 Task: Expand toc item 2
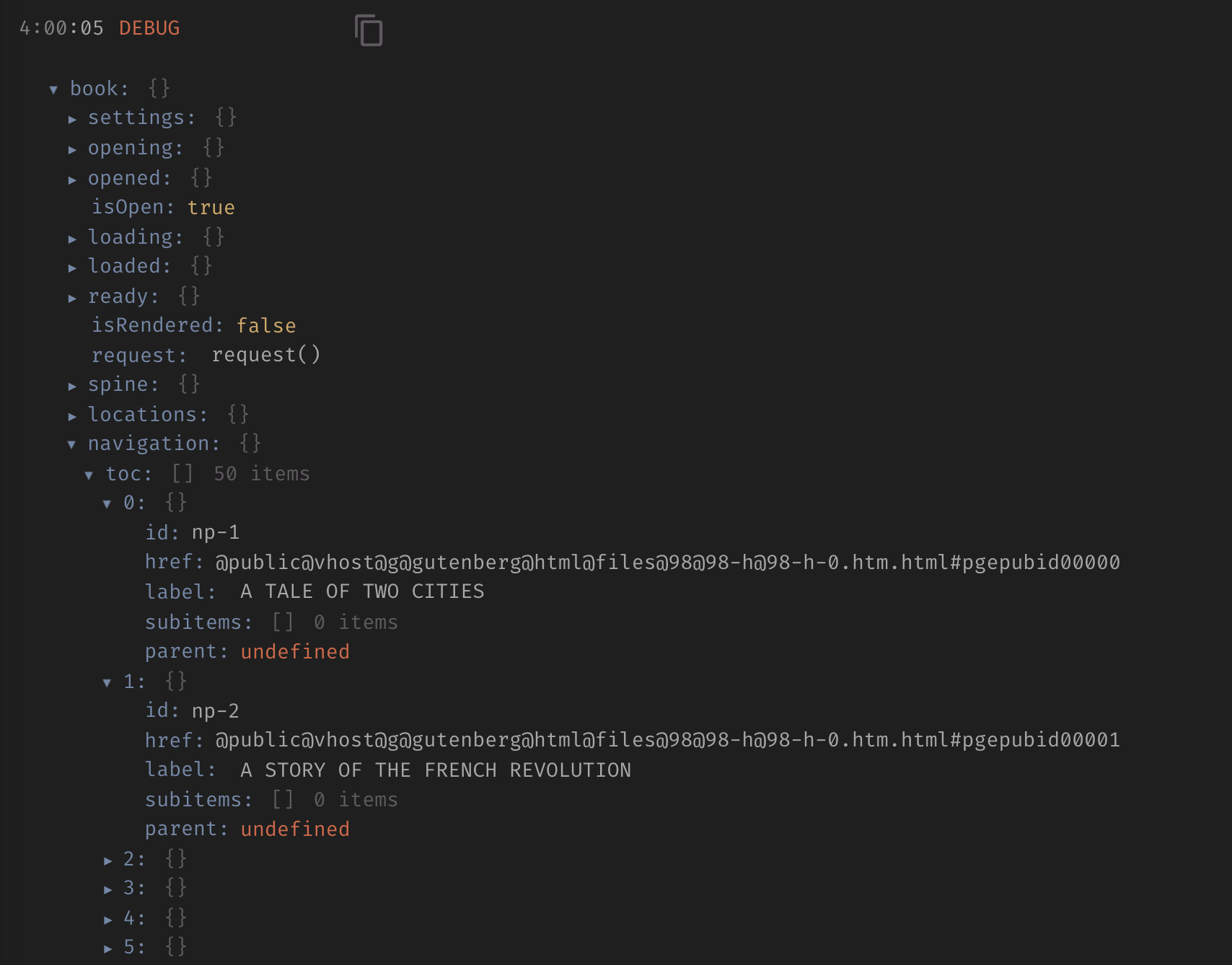(107, 859)
